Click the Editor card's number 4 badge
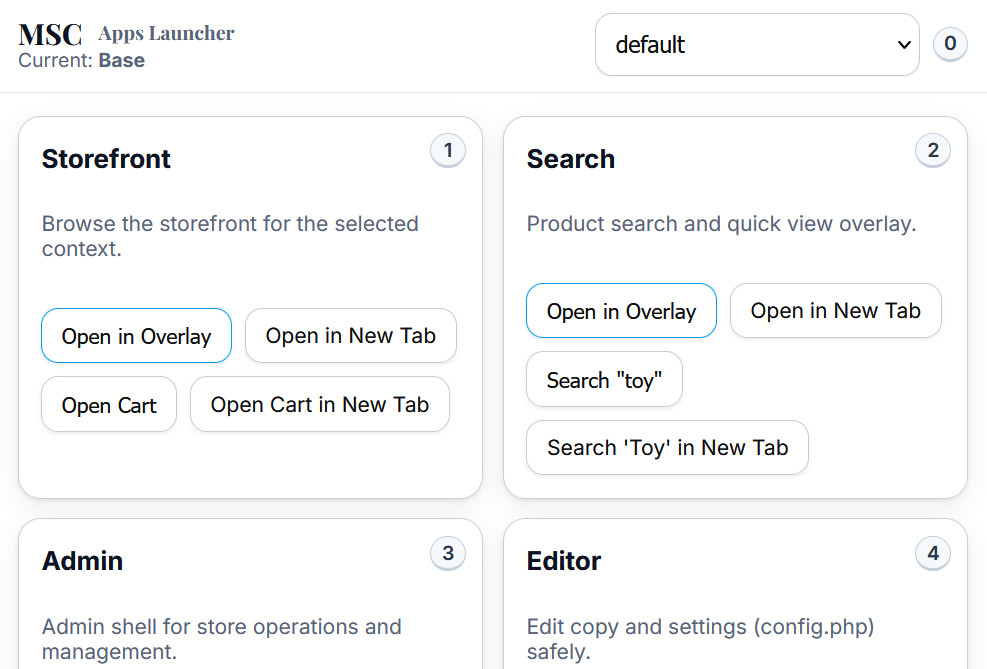The width and height of the screenshot is (987, 669). pos(932,553)
